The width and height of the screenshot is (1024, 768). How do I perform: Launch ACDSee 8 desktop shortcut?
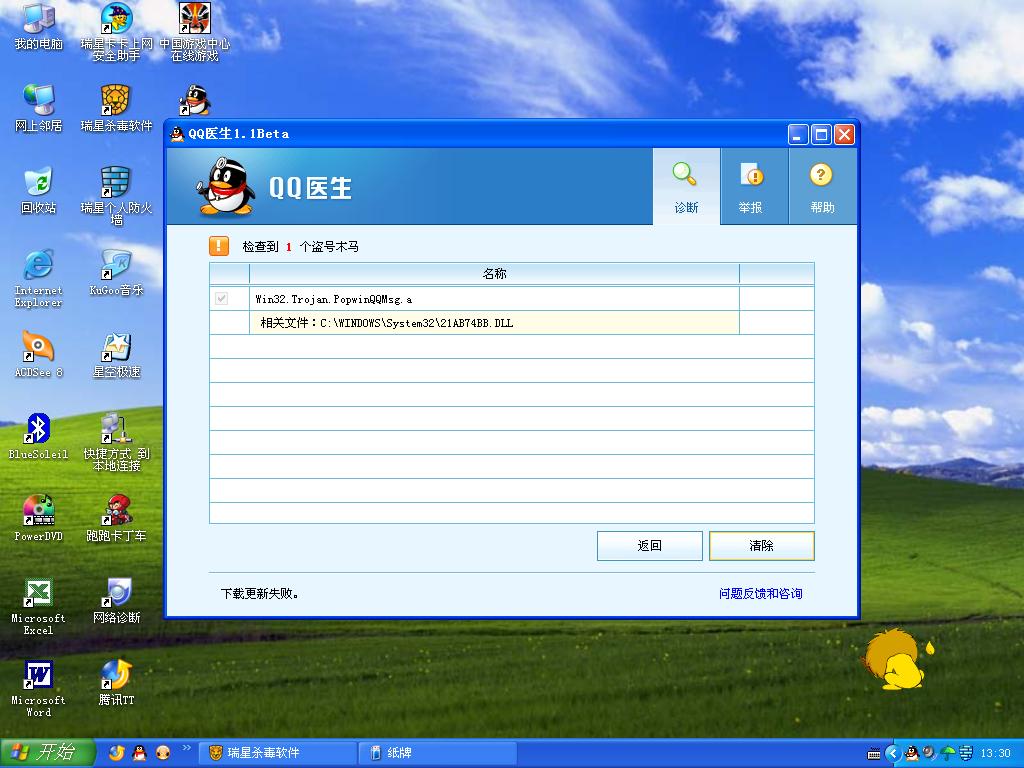(39, 355)
